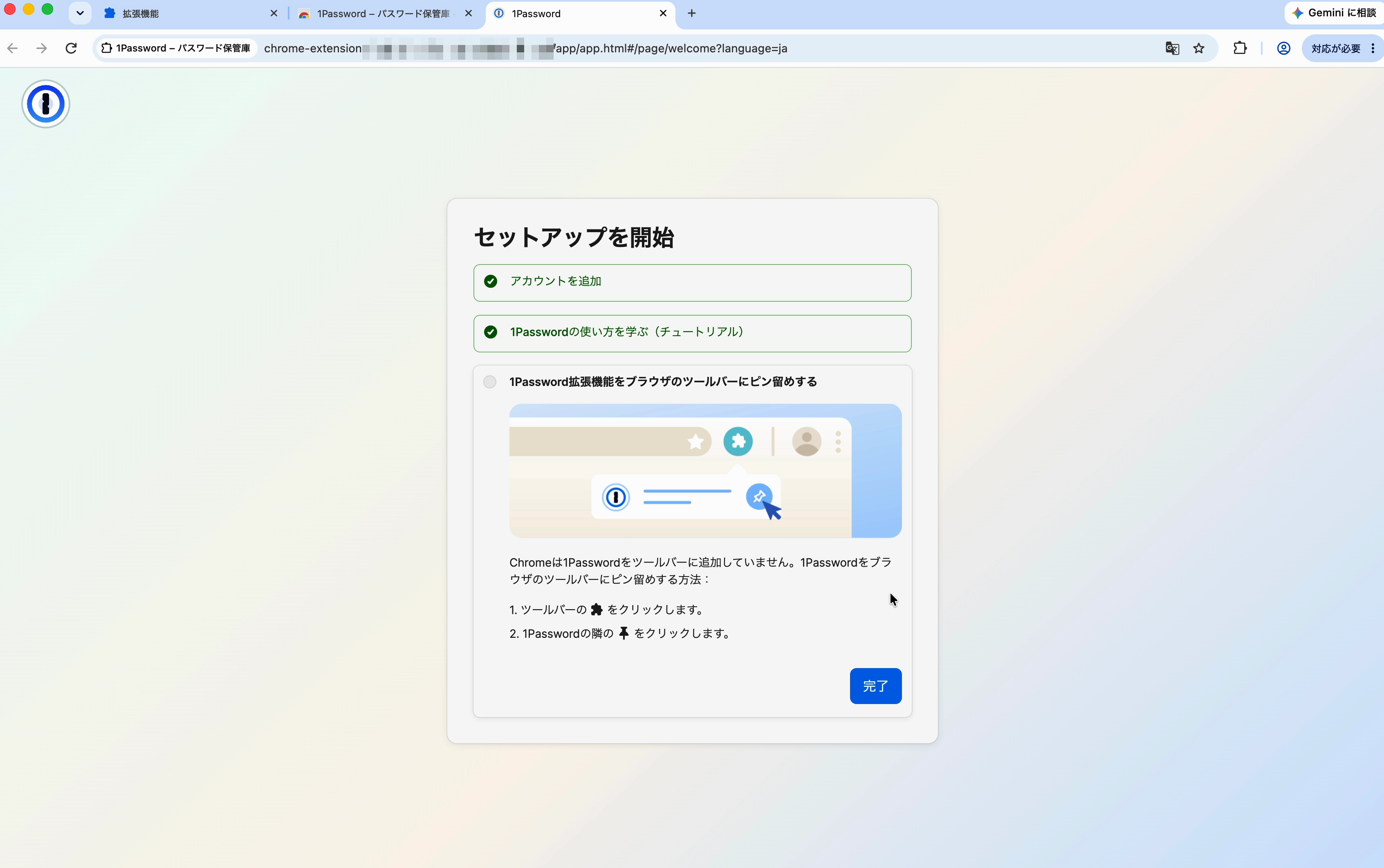Click the 1Password icon inside the illustration
This screenshot has height=868, width=1384.
tap(615, 497)
